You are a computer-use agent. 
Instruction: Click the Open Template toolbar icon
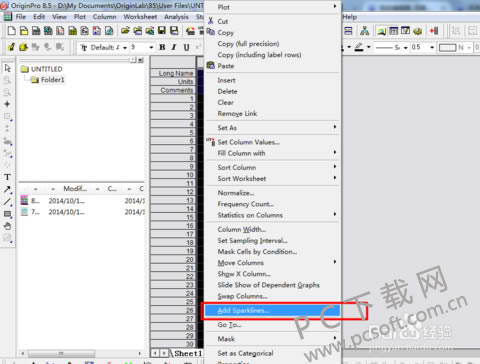(138, 31)
